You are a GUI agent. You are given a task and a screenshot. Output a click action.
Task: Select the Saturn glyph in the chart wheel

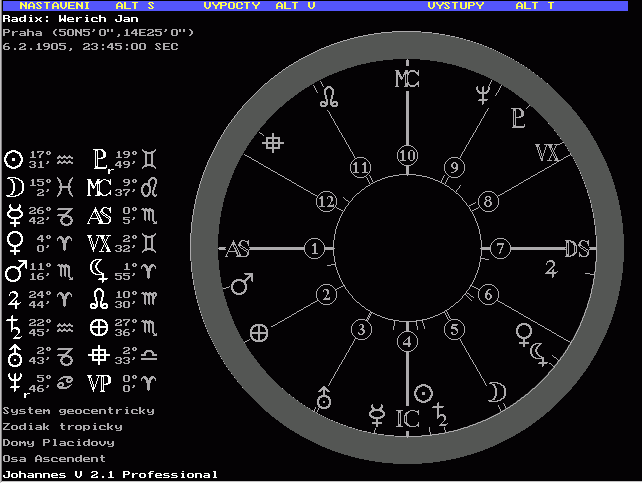coord(441,412)
